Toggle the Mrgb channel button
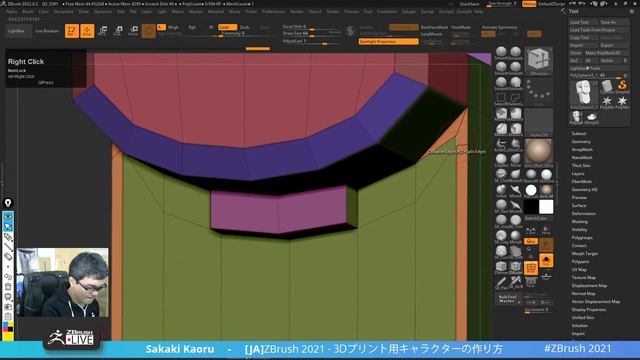The height and width of the screenshot is (360, 640). [x=173, y=27]
